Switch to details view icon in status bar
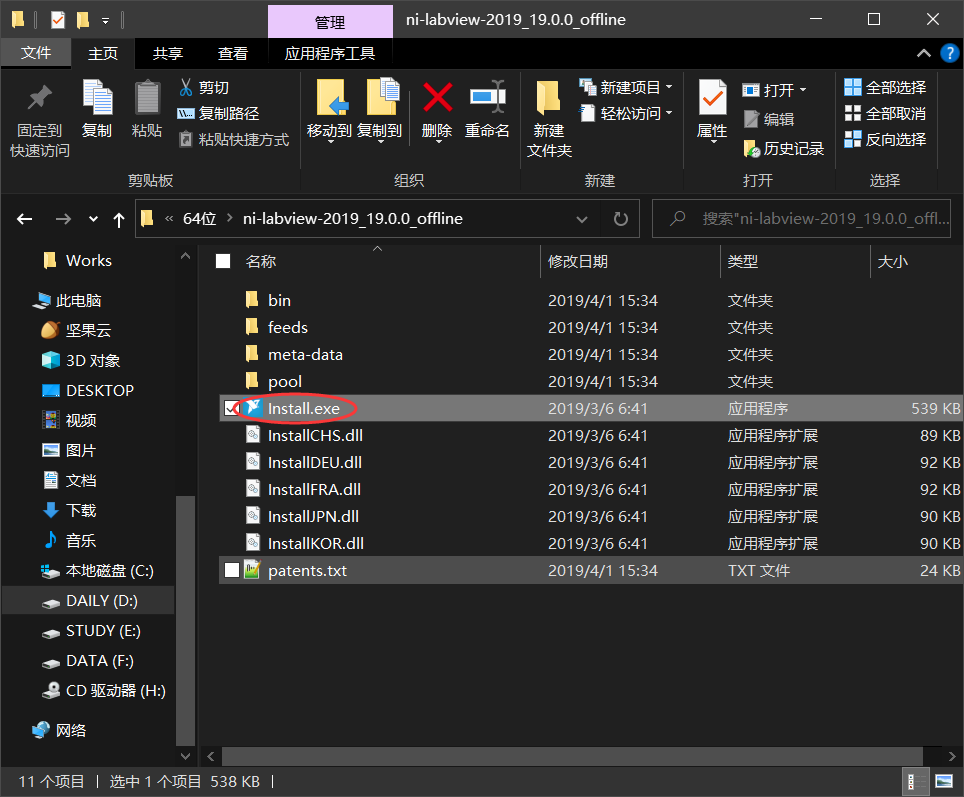964x797 pixels. pyautogui.click(x=914, y=782)
